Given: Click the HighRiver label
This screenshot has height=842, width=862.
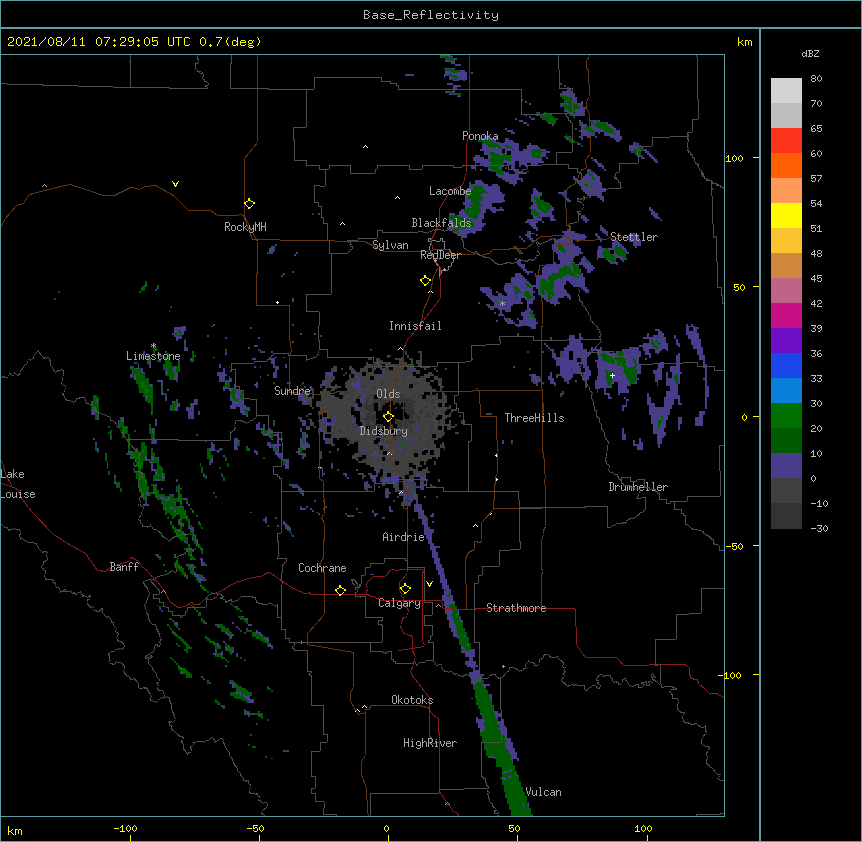Looking at the screenshot, I should pyautogui.click(x=430, y=743).
